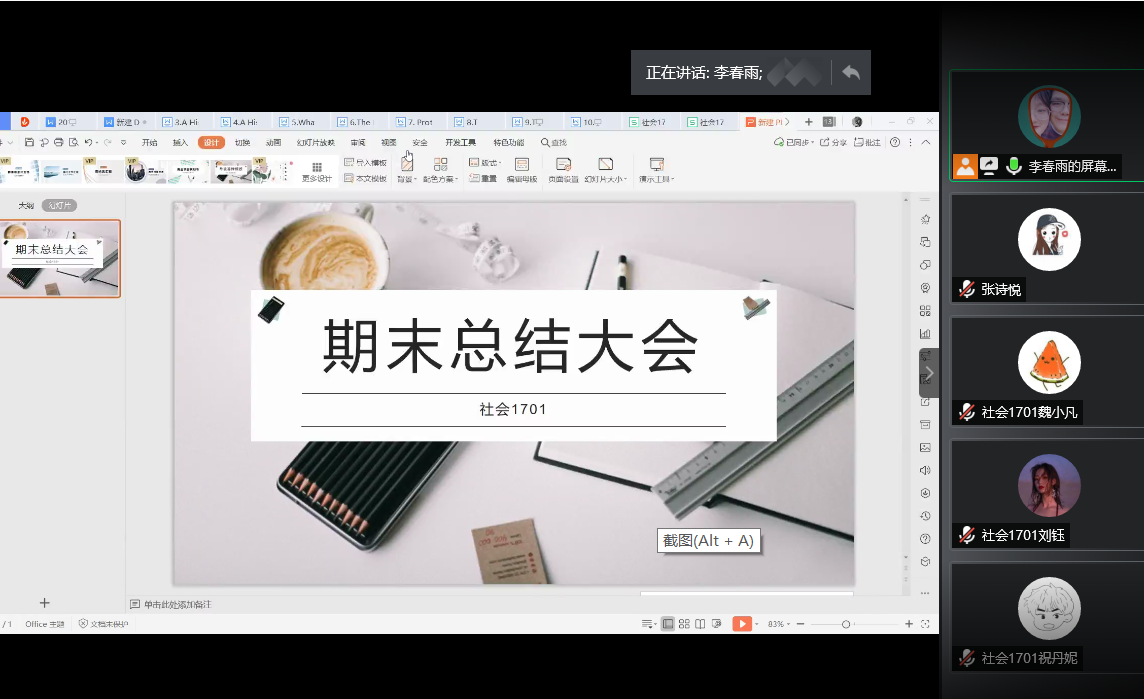Viewport: 1144px width, 699px height.
Task: Select the 设计 ribbon tab
Action: tap(212, 142)
